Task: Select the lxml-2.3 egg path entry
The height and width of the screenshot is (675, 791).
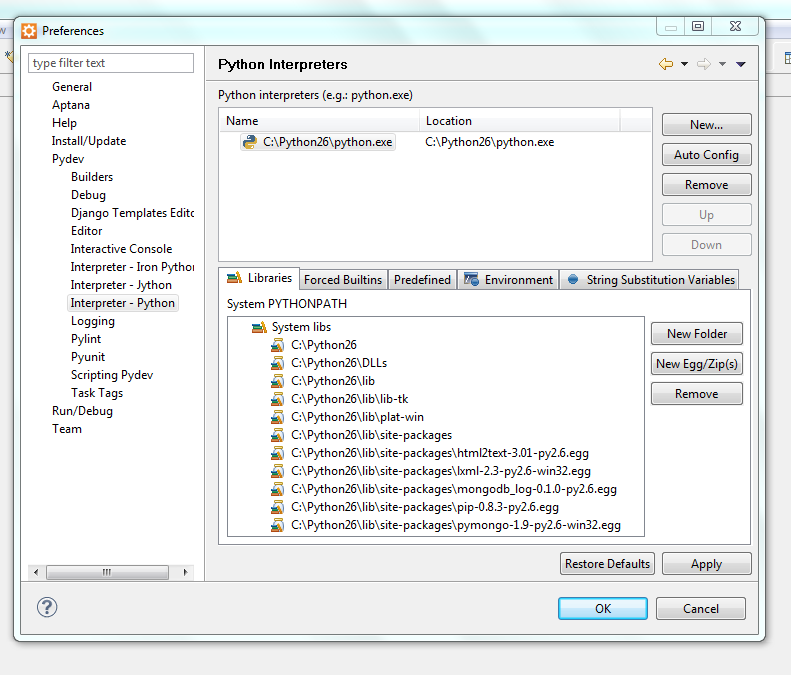Action: coord(440,471)
